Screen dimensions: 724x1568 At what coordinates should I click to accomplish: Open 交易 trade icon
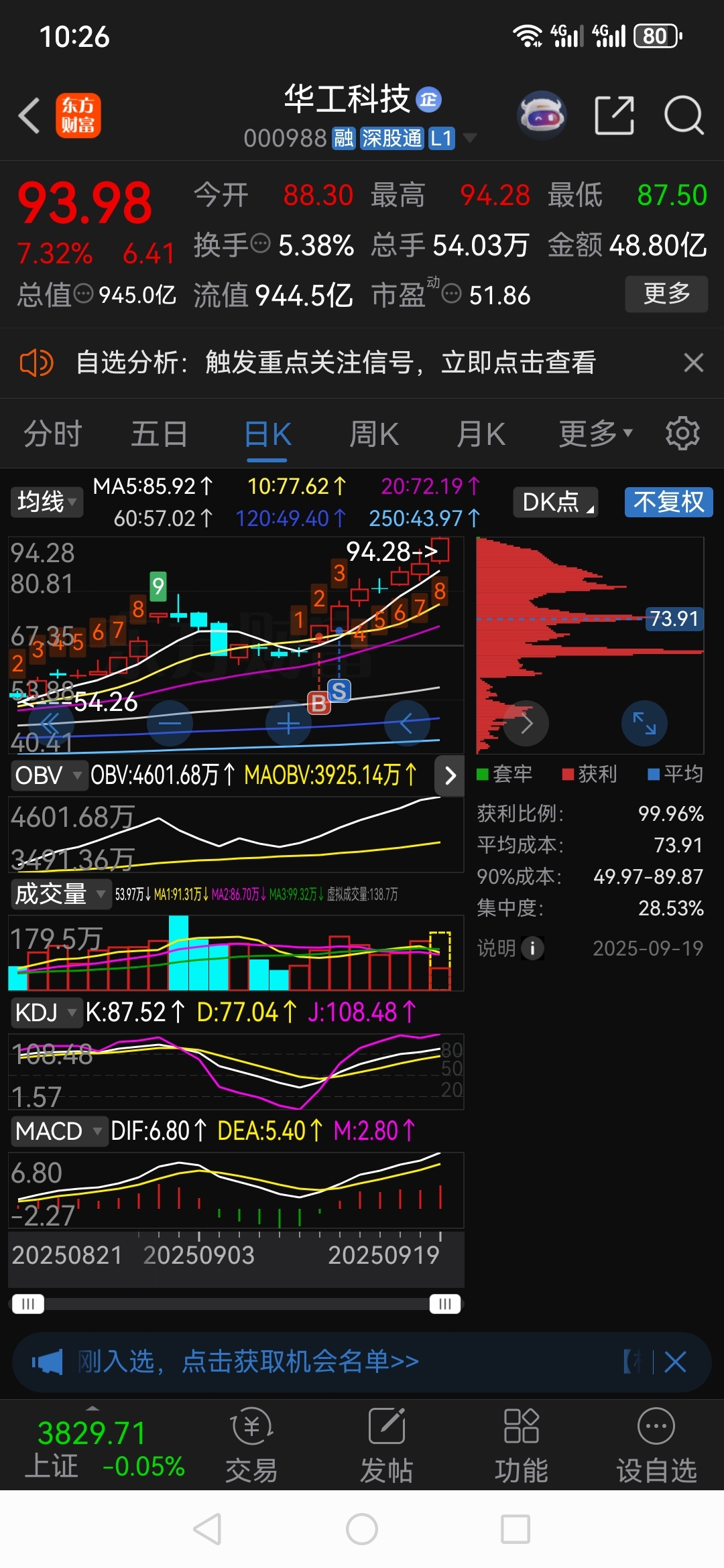coord(251,1443)
